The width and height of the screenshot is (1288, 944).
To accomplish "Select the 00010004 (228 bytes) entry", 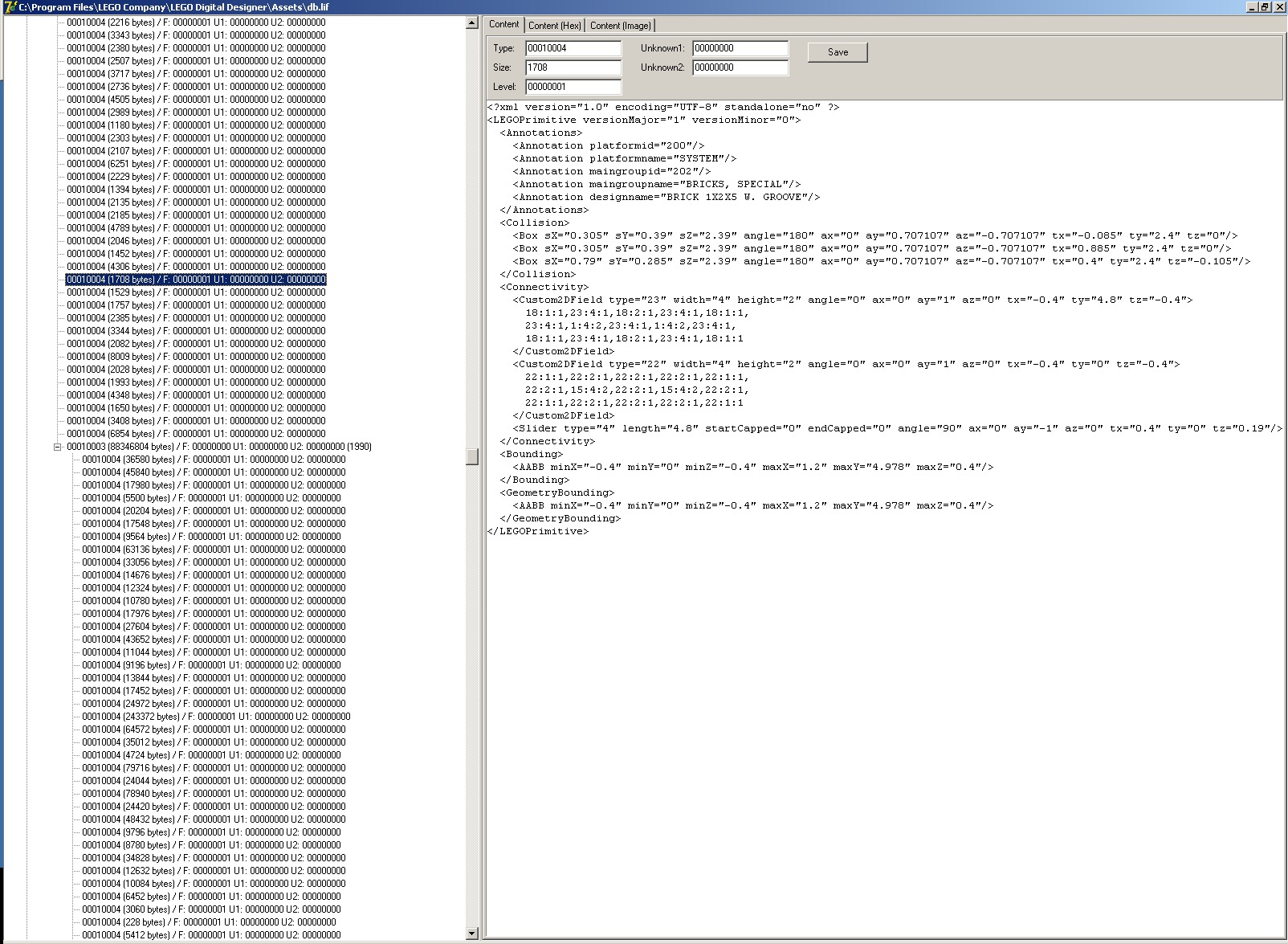I will [x=209, y=922].
